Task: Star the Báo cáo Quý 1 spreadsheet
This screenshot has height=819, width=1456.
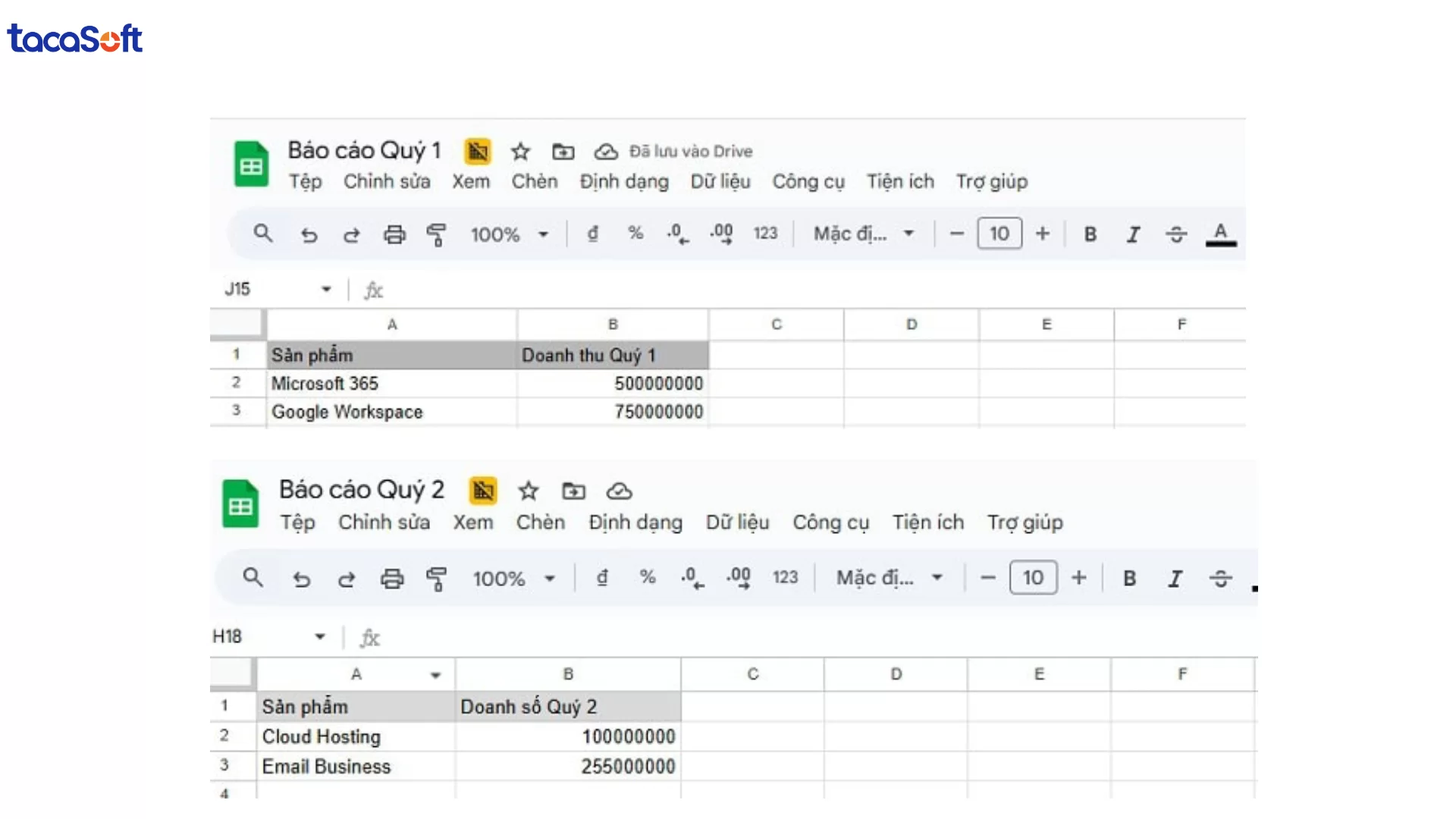Action: 520,152
